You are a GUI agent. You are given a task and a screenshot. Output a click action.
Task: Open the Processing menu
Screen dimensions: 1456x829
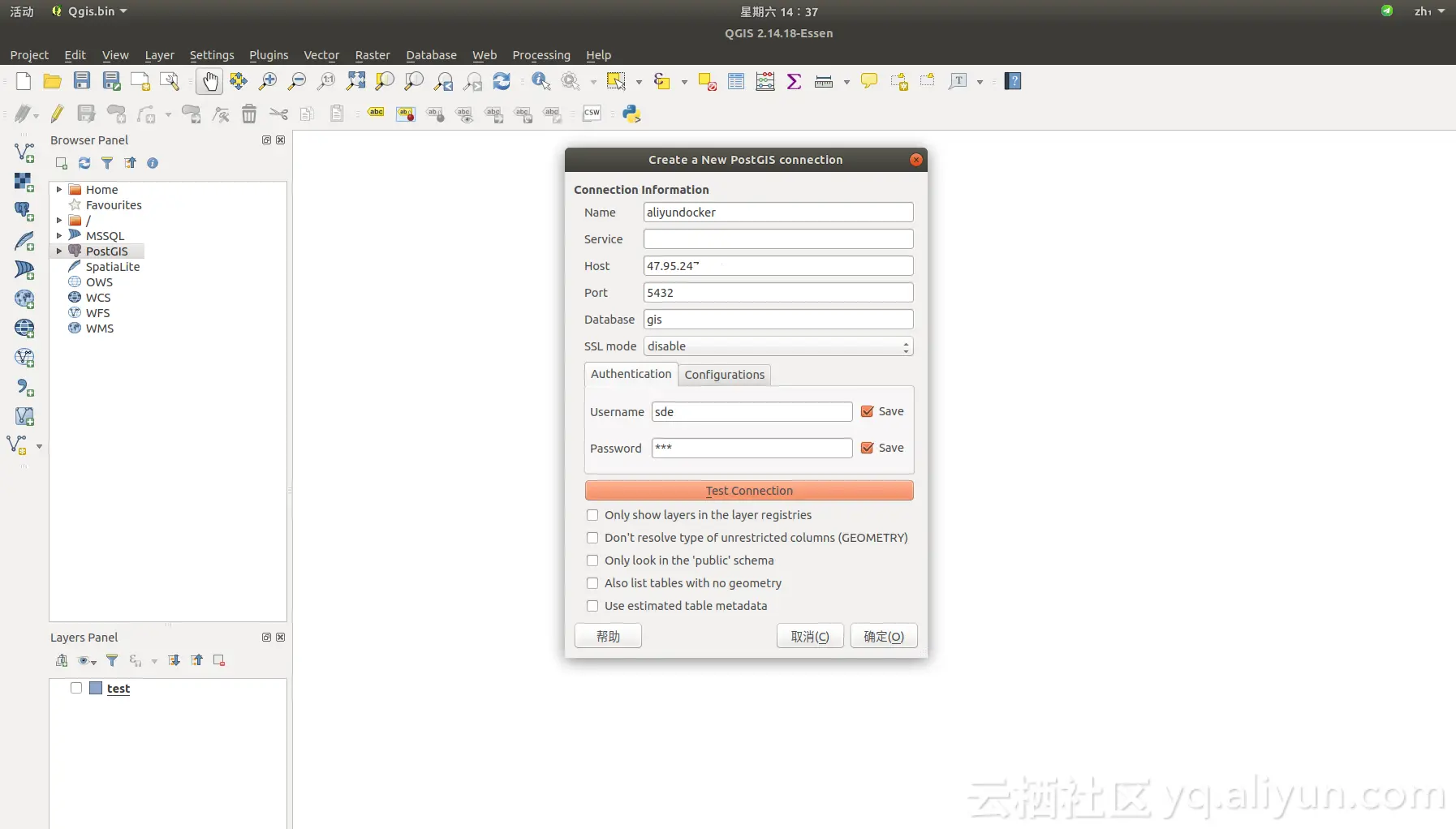point(541,55)
